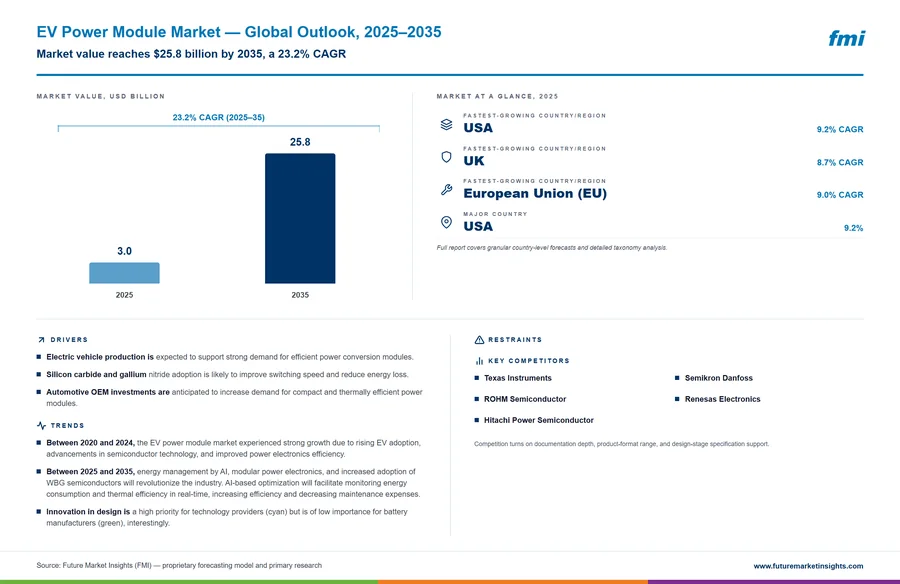Click the dark blue 2035 bar

(x=300, y=218)
